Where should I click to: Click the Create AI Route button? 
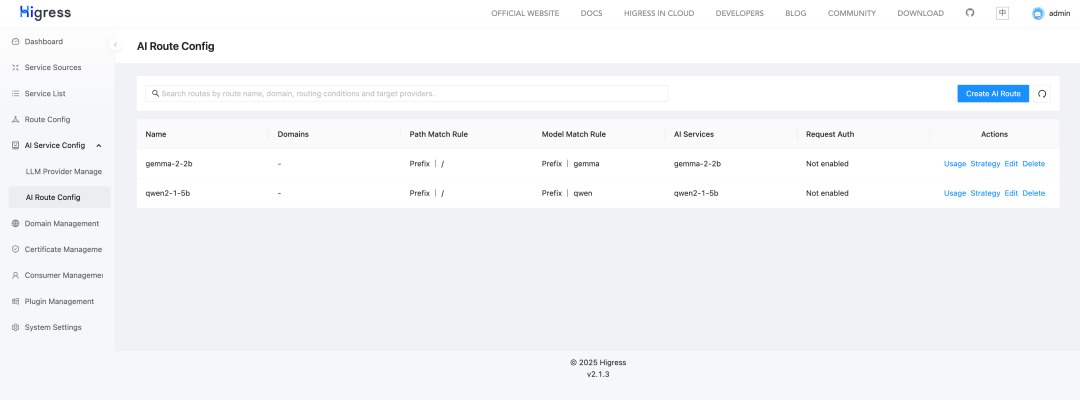(993, 94)
